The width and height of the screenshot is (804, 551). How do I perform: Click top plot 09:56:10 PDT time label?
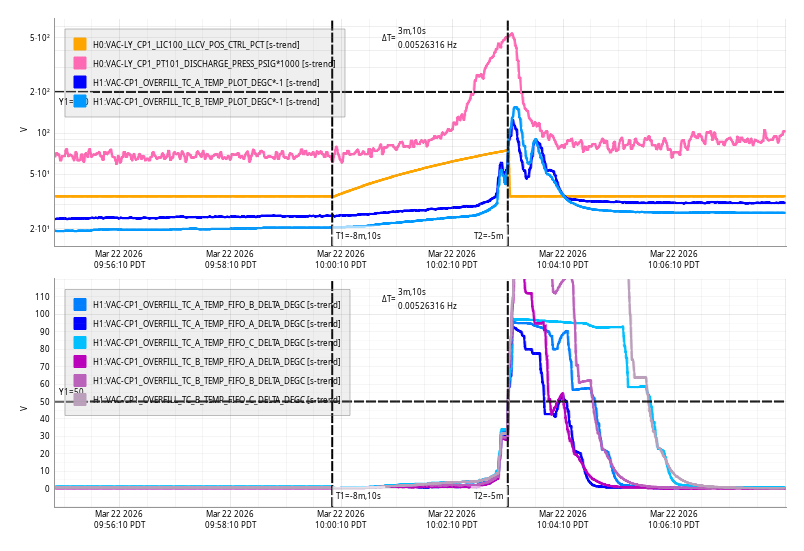click(119, 265)
